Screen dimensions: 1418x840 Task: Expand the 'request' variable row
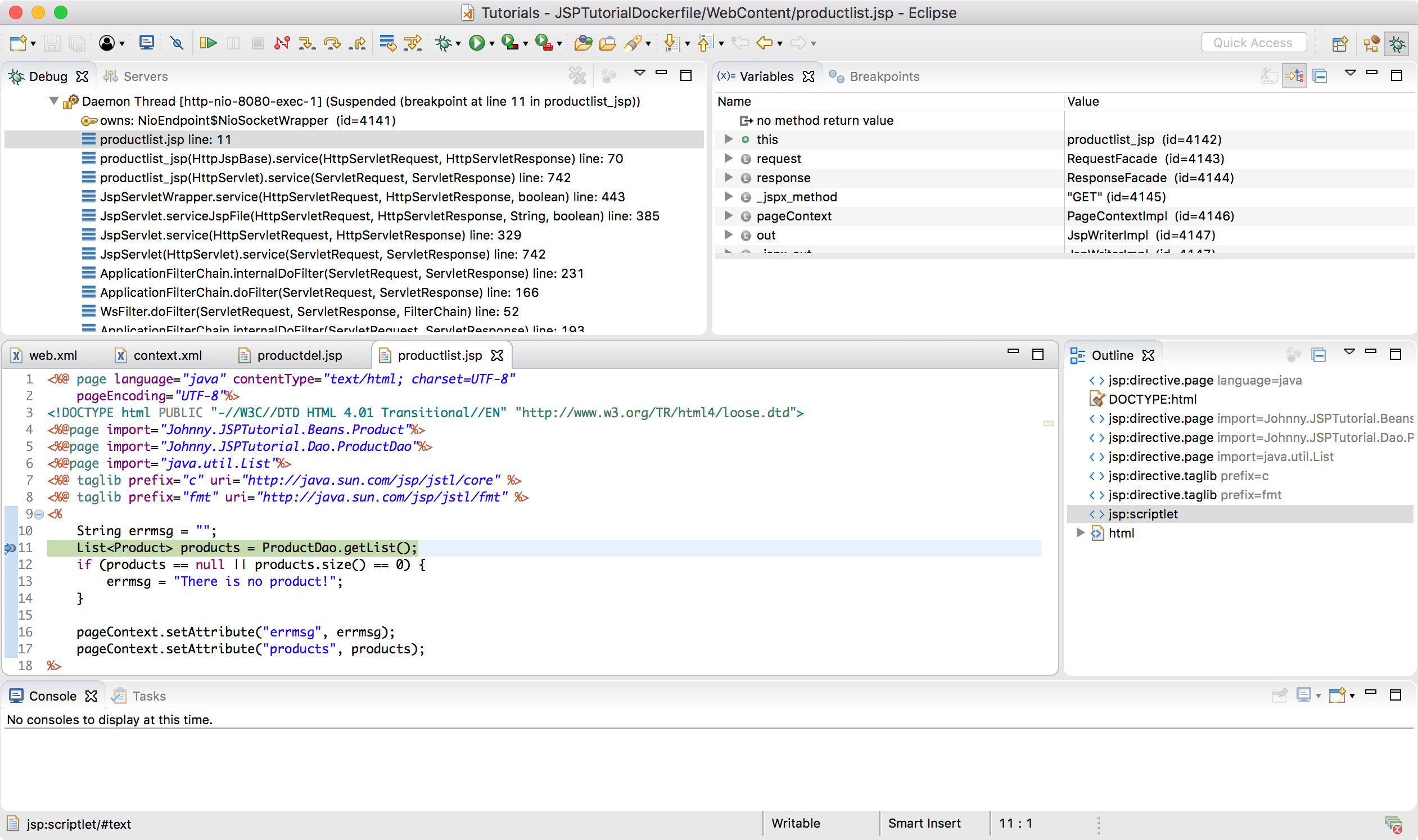point(729,159)
